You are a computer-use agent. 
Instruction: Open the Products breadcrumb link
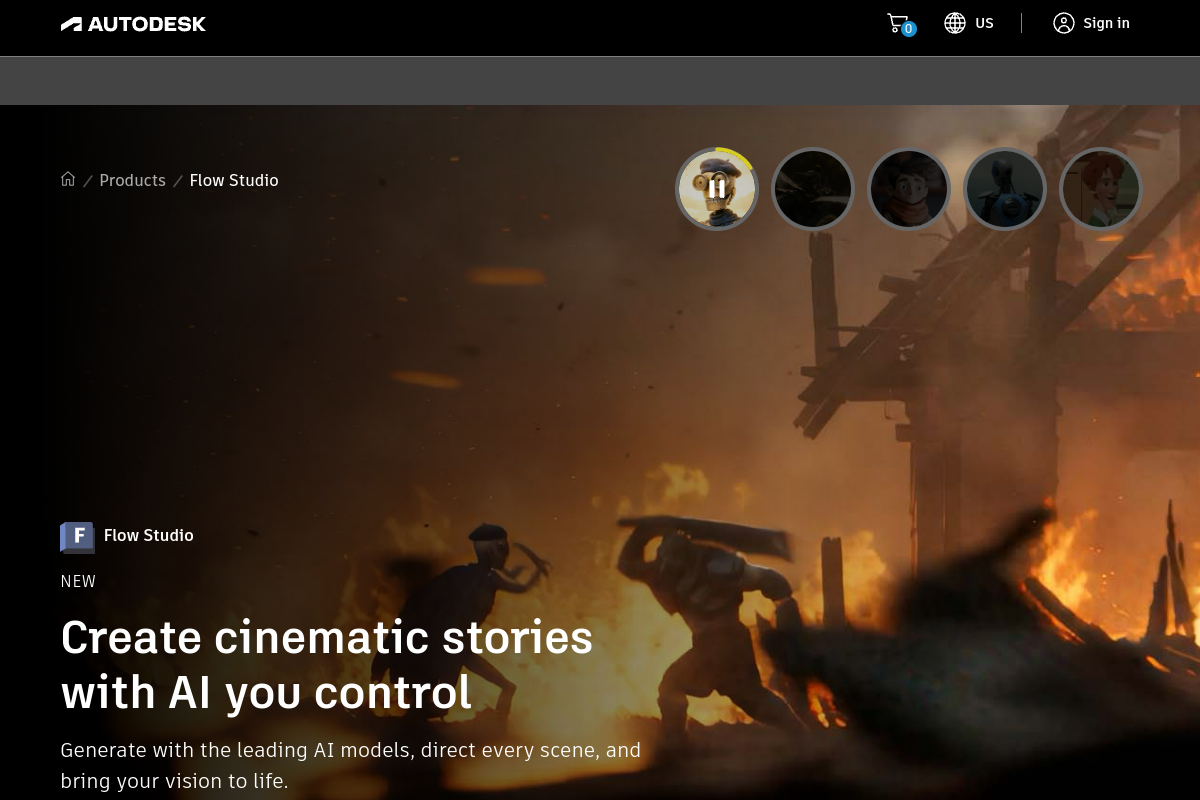132,180
